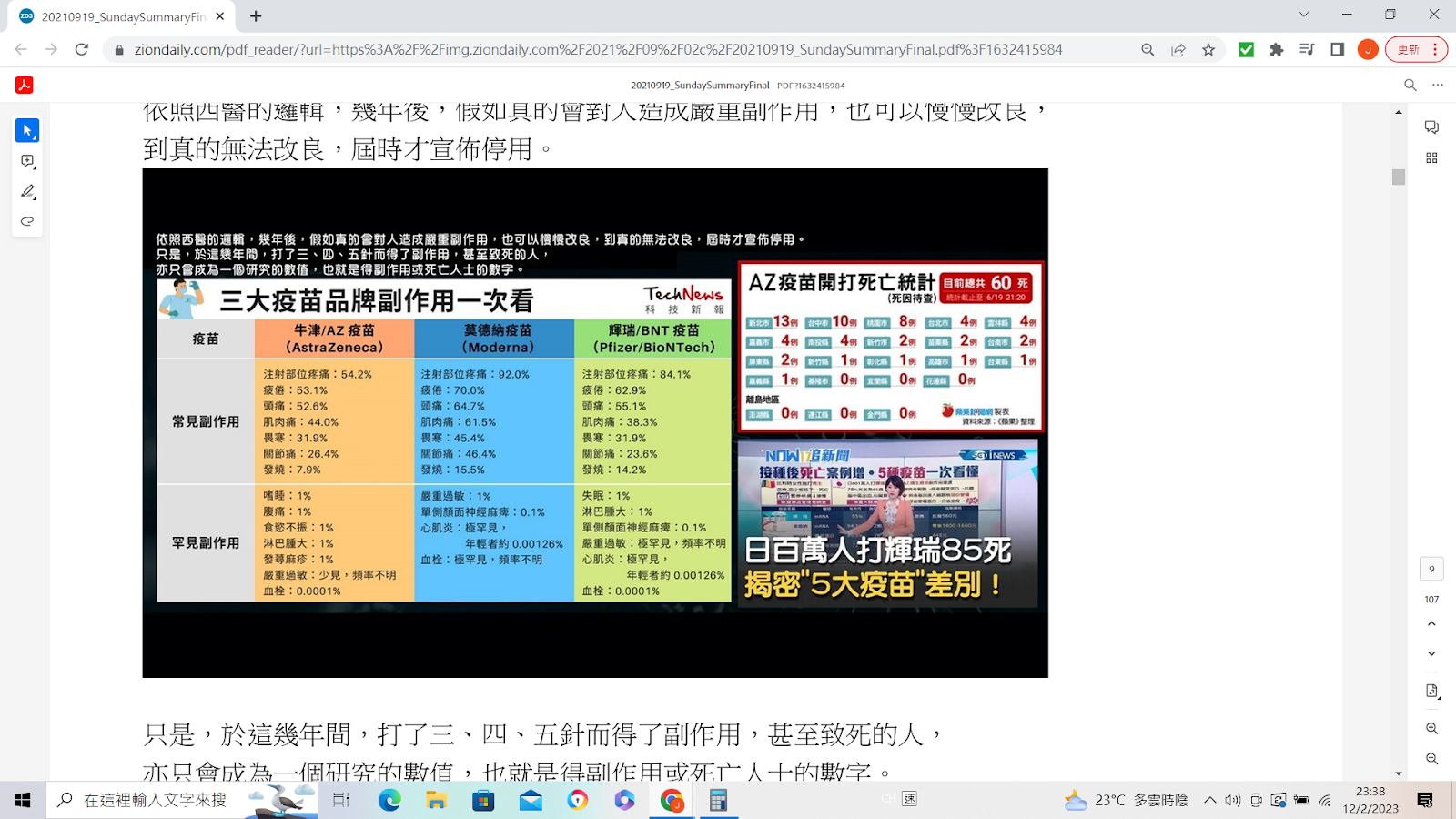The height and width of the screenshot is (819, 1456).
Task: Switch to the 20210919_SundaySummaryFin tab
Action: pyautogui.click(x=124, y=16)
